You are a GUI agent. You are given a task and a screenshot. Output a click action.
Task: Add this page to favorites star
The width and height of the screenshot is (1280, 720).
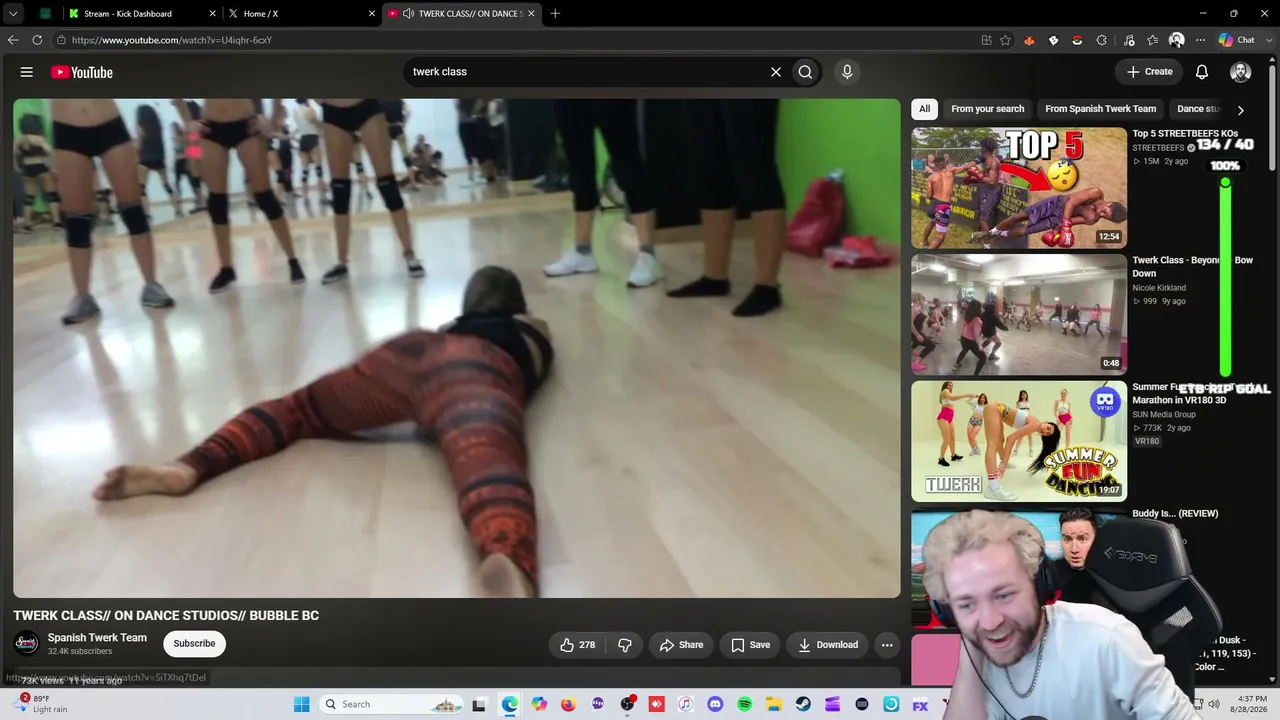[1006, 40]
